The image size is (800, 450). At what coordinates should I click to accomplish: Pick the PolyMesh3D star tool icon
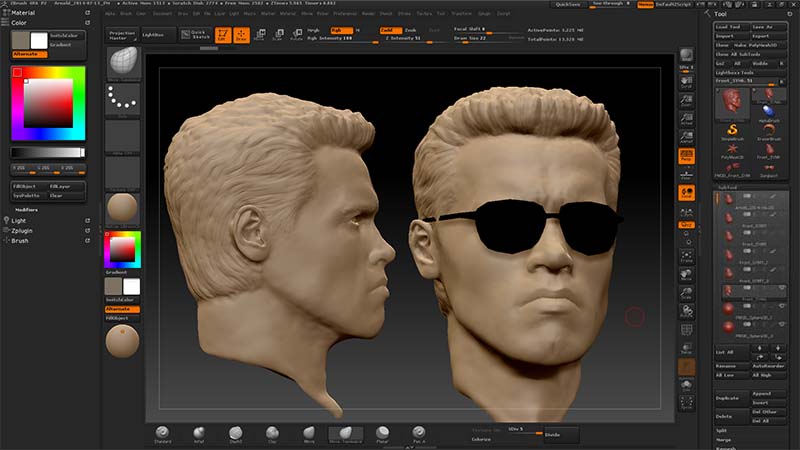[x=732, y=151]
